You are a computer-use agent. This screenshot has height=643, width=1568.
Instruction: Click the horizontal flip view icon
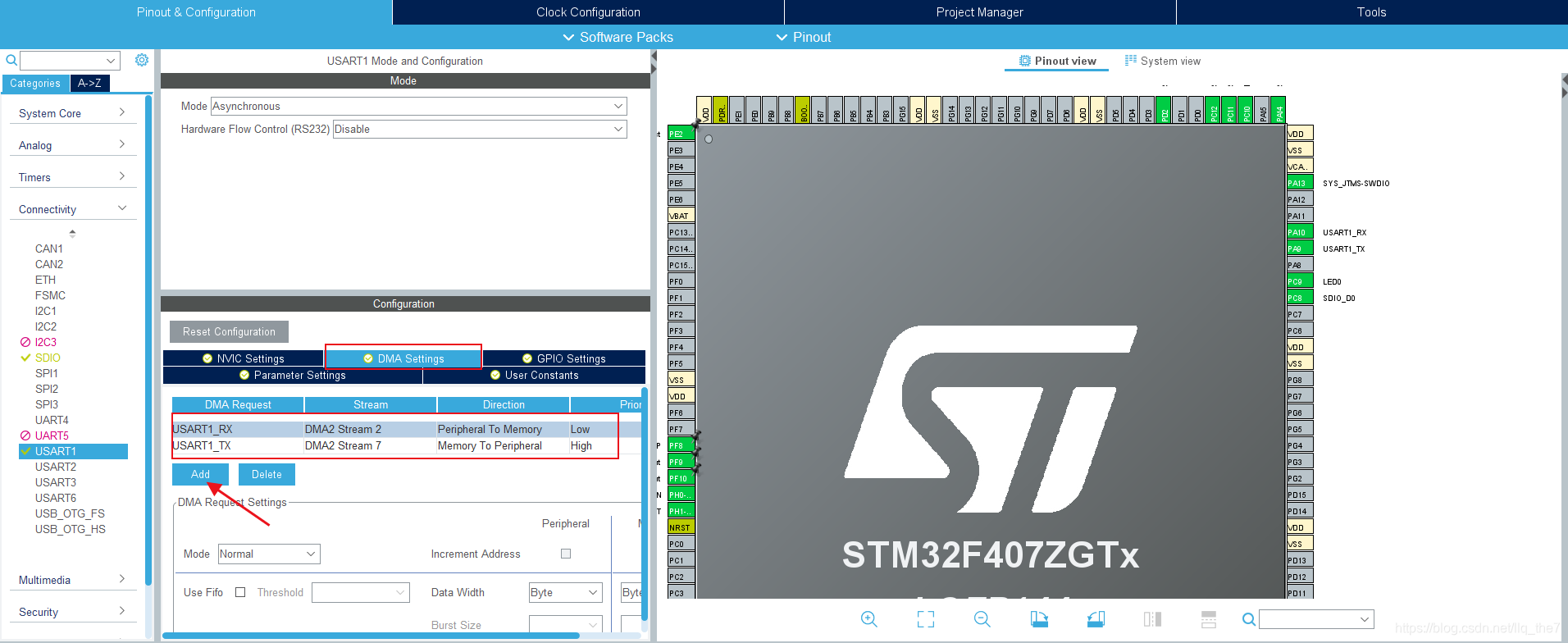point(1152,619)
